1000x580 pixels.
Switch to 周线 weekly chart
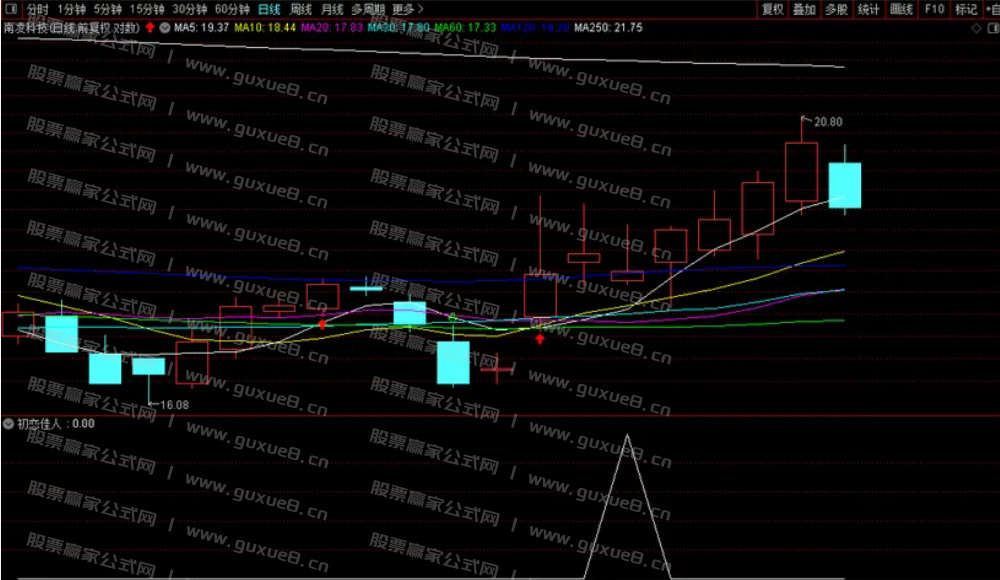[x=301, y=8]
